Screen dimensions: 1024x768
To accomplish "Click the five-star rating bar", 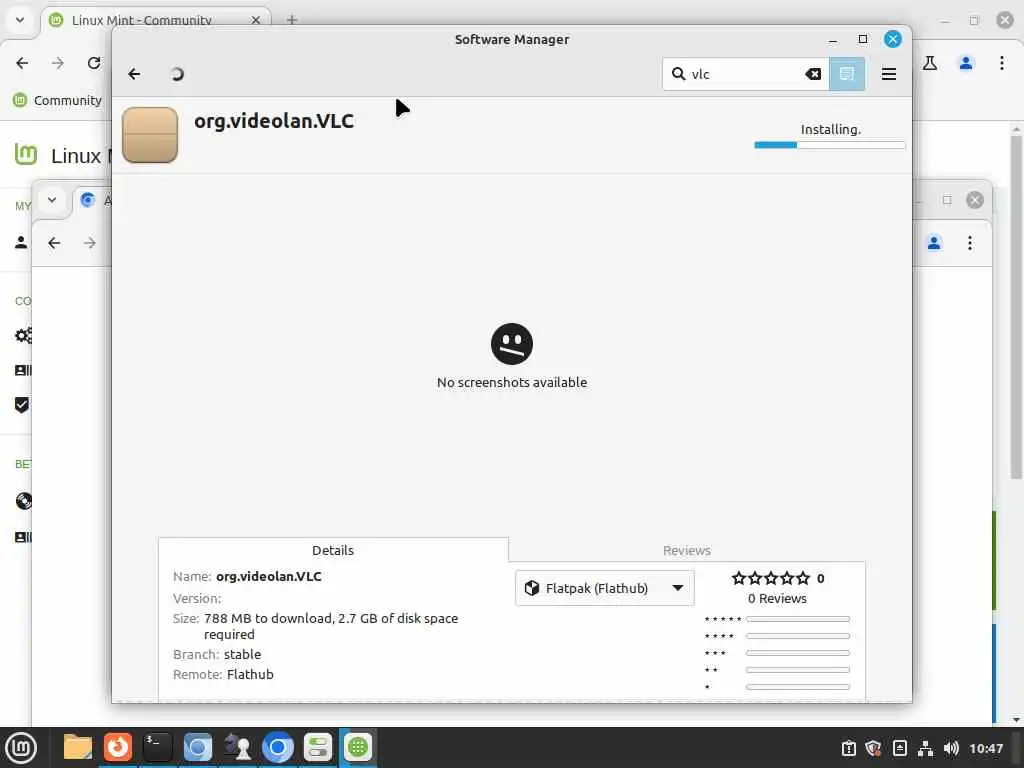I will pos(797,618).
